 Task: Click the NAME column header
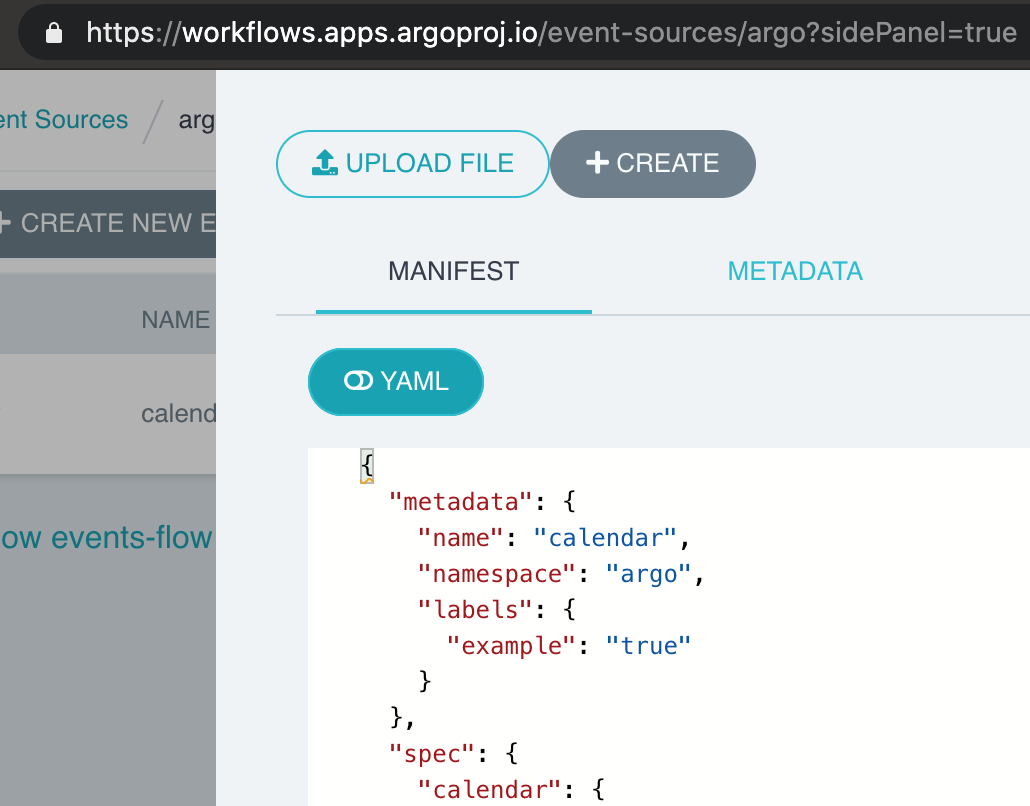[x=175, y=320]
